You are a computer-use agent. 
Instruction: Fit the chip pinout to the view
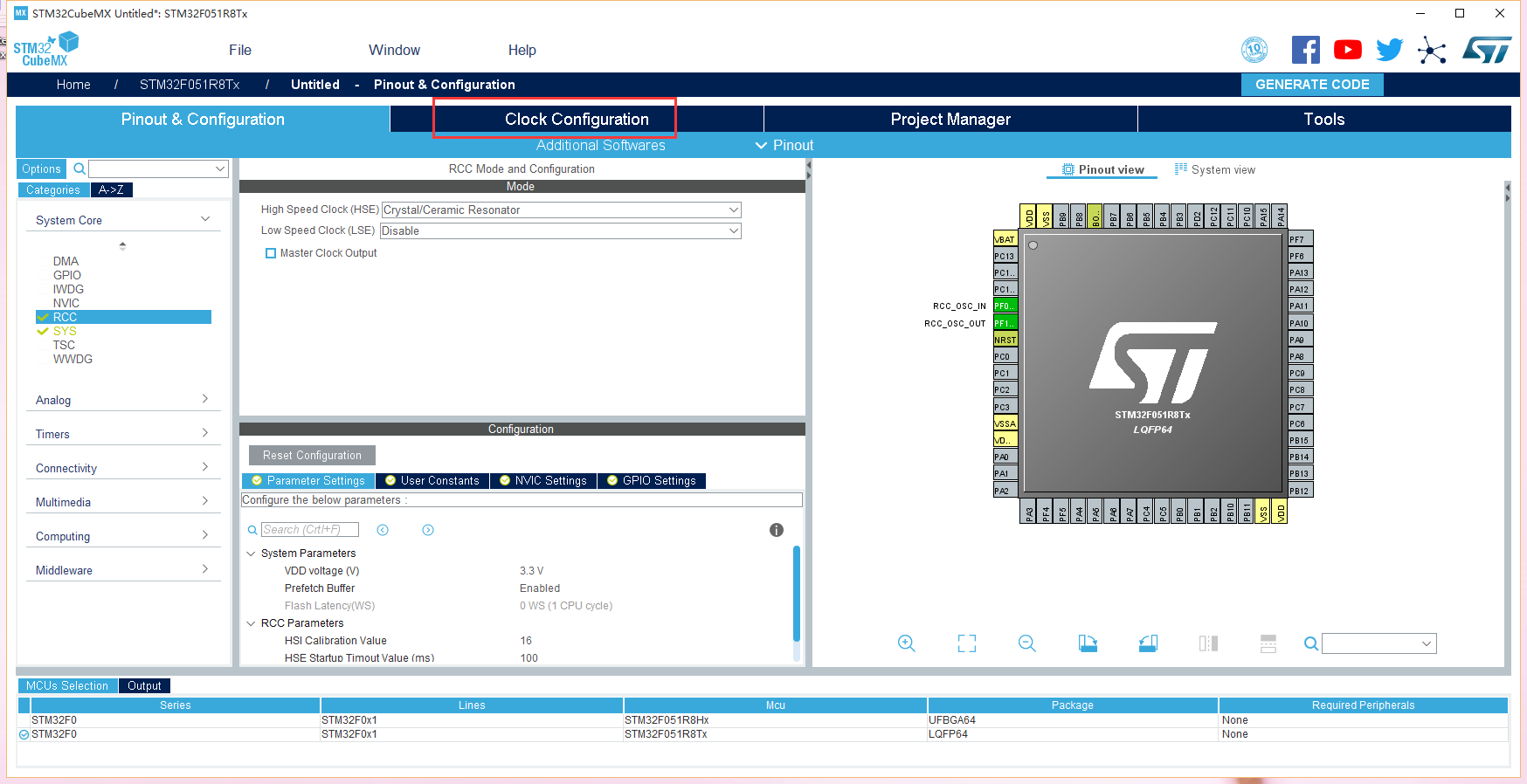(x=967, y=643)
